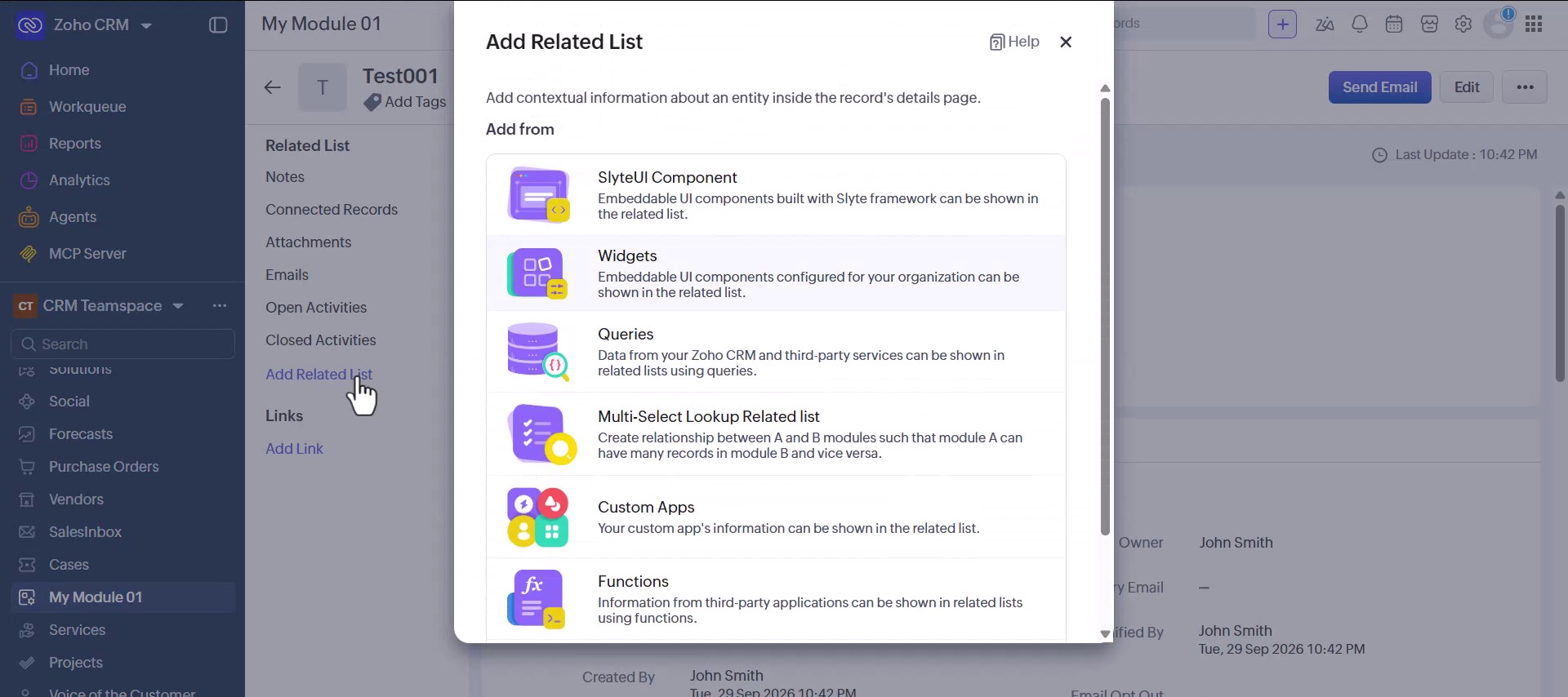The width and height of the screenshot is (1568, 697).
Task: Select Connected Records related list
Action: click(x=332, y=210)
